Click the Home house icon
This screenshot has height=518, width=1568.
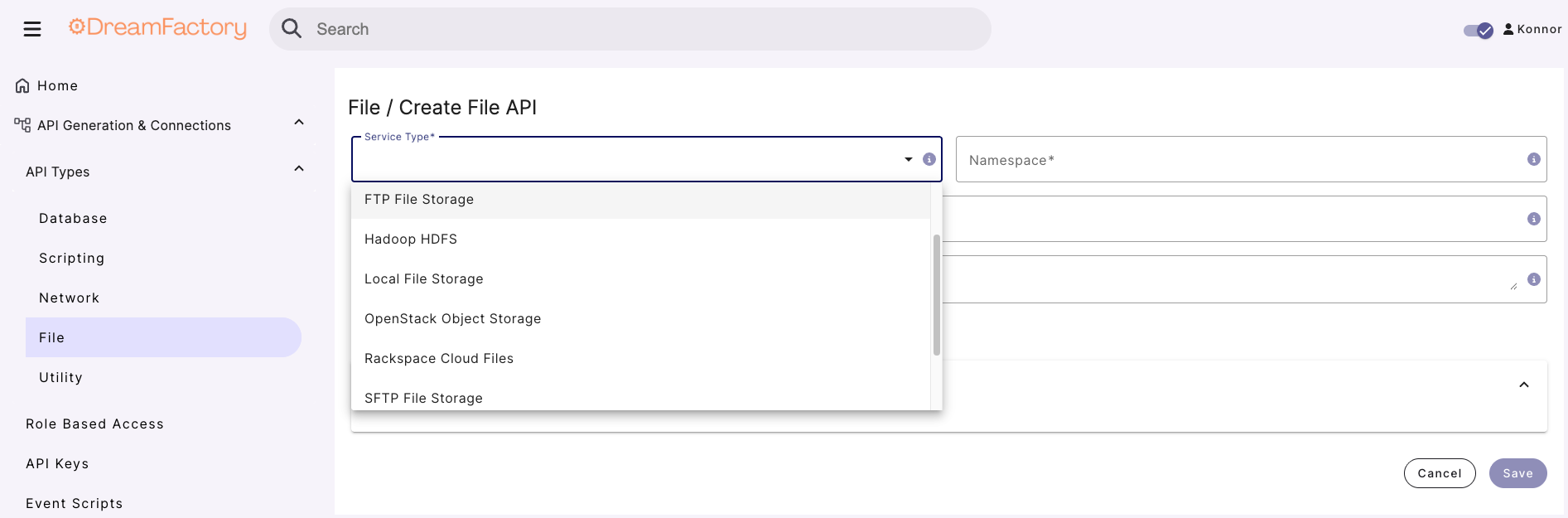22,85
